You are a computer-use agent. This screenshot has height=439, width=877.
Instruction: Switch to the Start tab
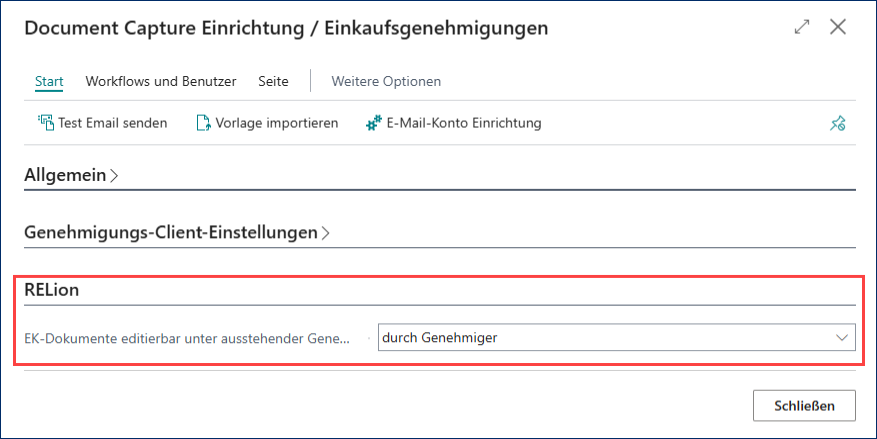click(49, 81)
